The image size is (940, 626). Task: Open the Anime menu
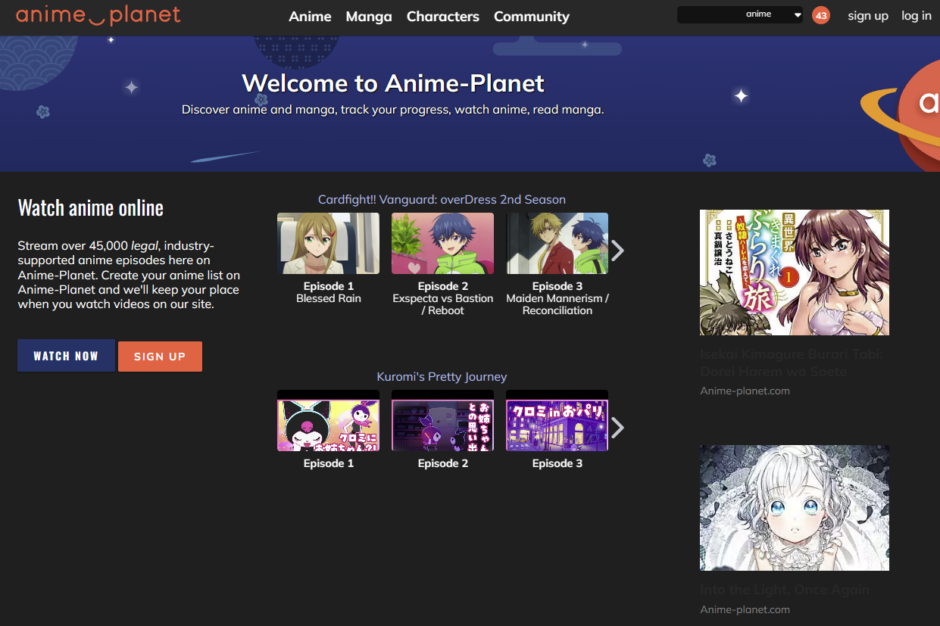[310, 16]
